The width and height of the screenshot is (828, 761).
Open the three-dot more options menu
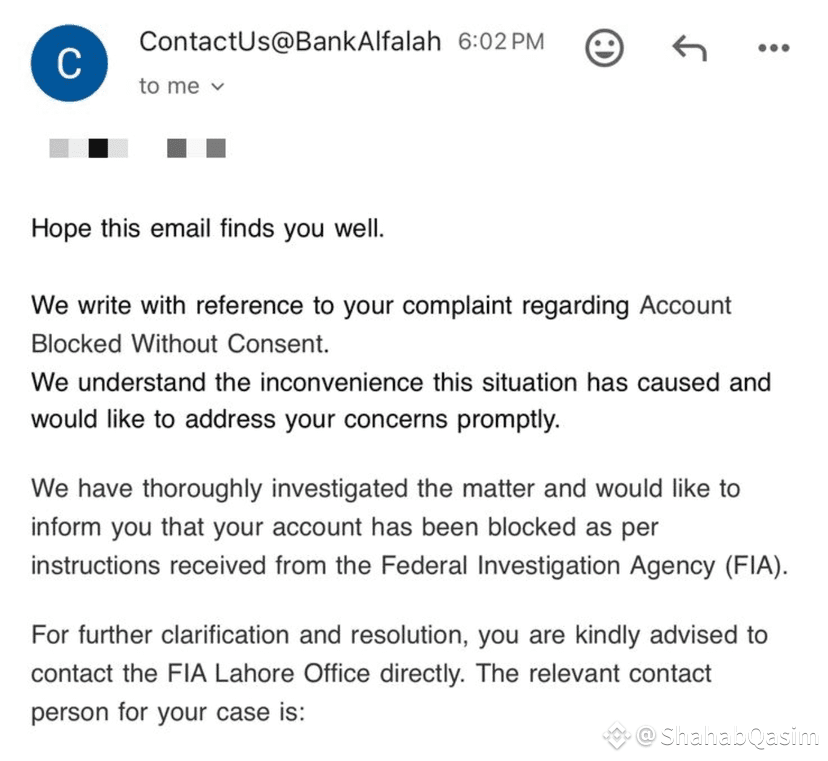coord(774,48)
